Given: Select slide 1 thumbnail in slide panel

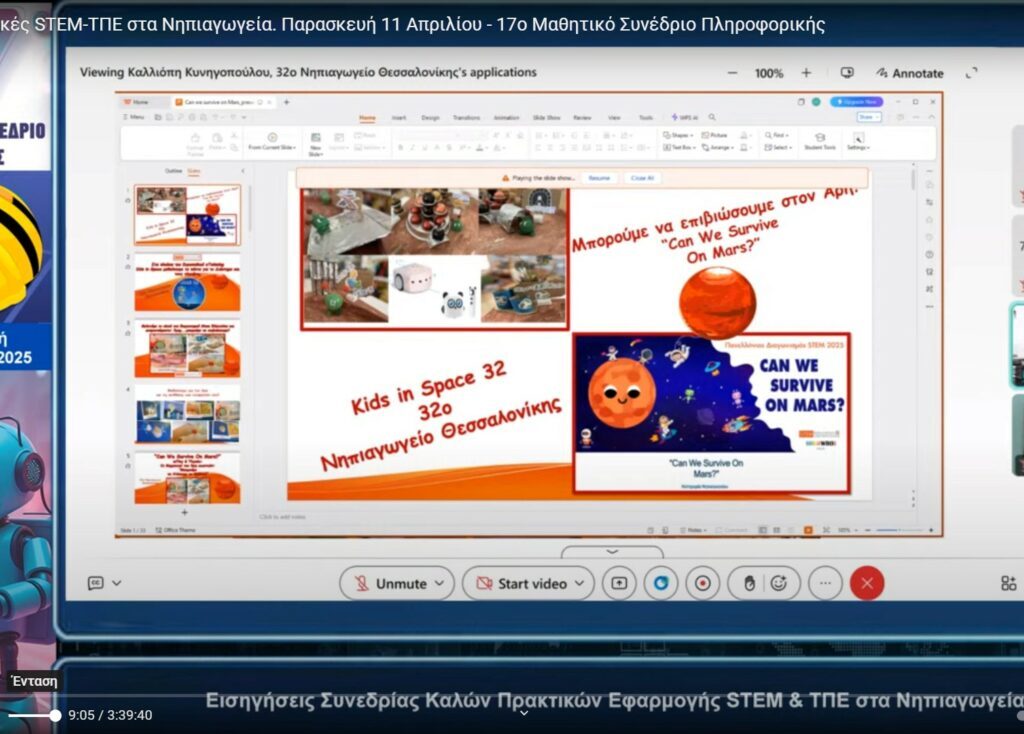Looking at the screenshot, I should click(x=187, y=215).
